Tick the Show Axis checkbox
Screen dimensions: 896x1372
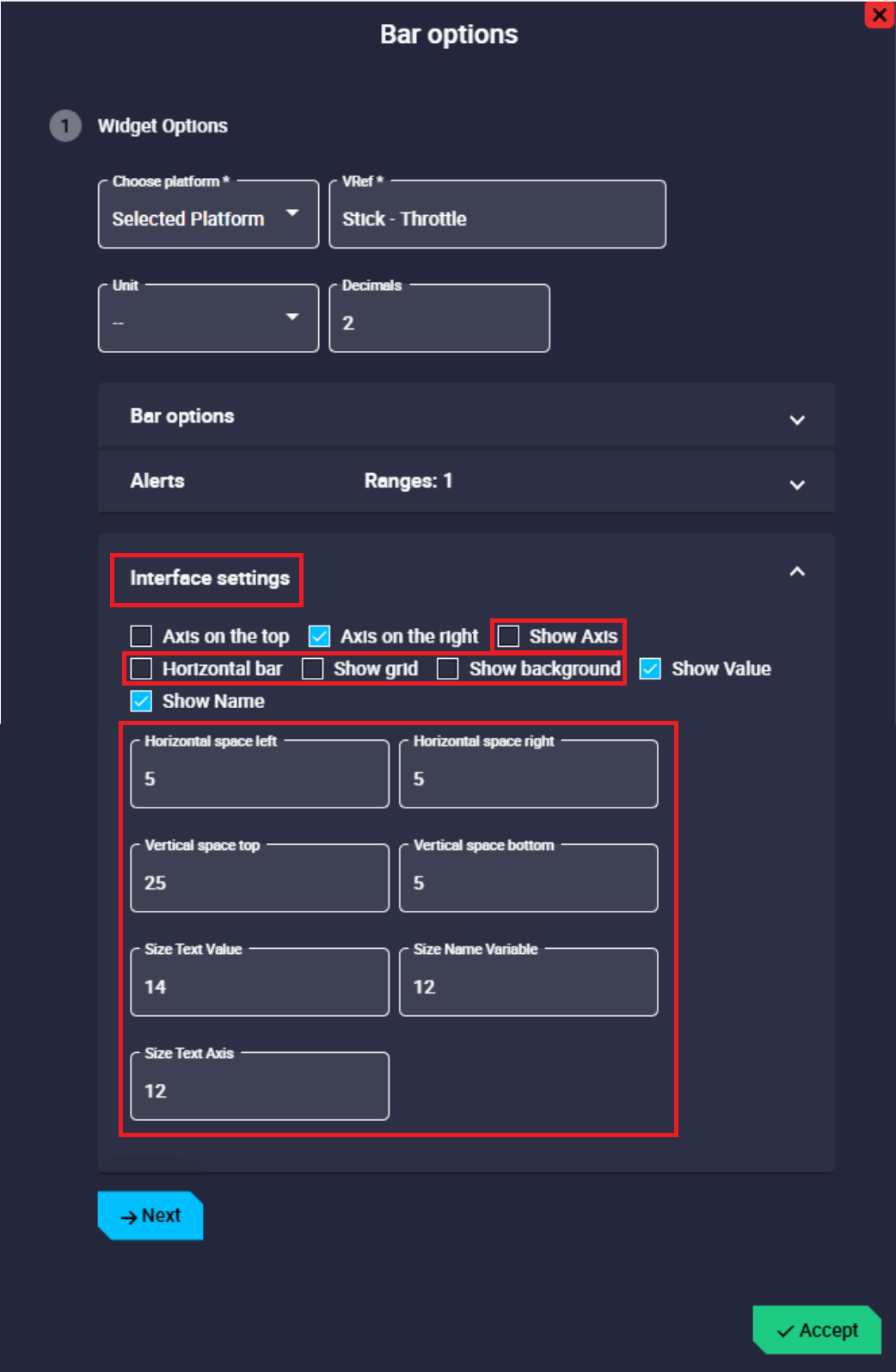tap(509, 637)
